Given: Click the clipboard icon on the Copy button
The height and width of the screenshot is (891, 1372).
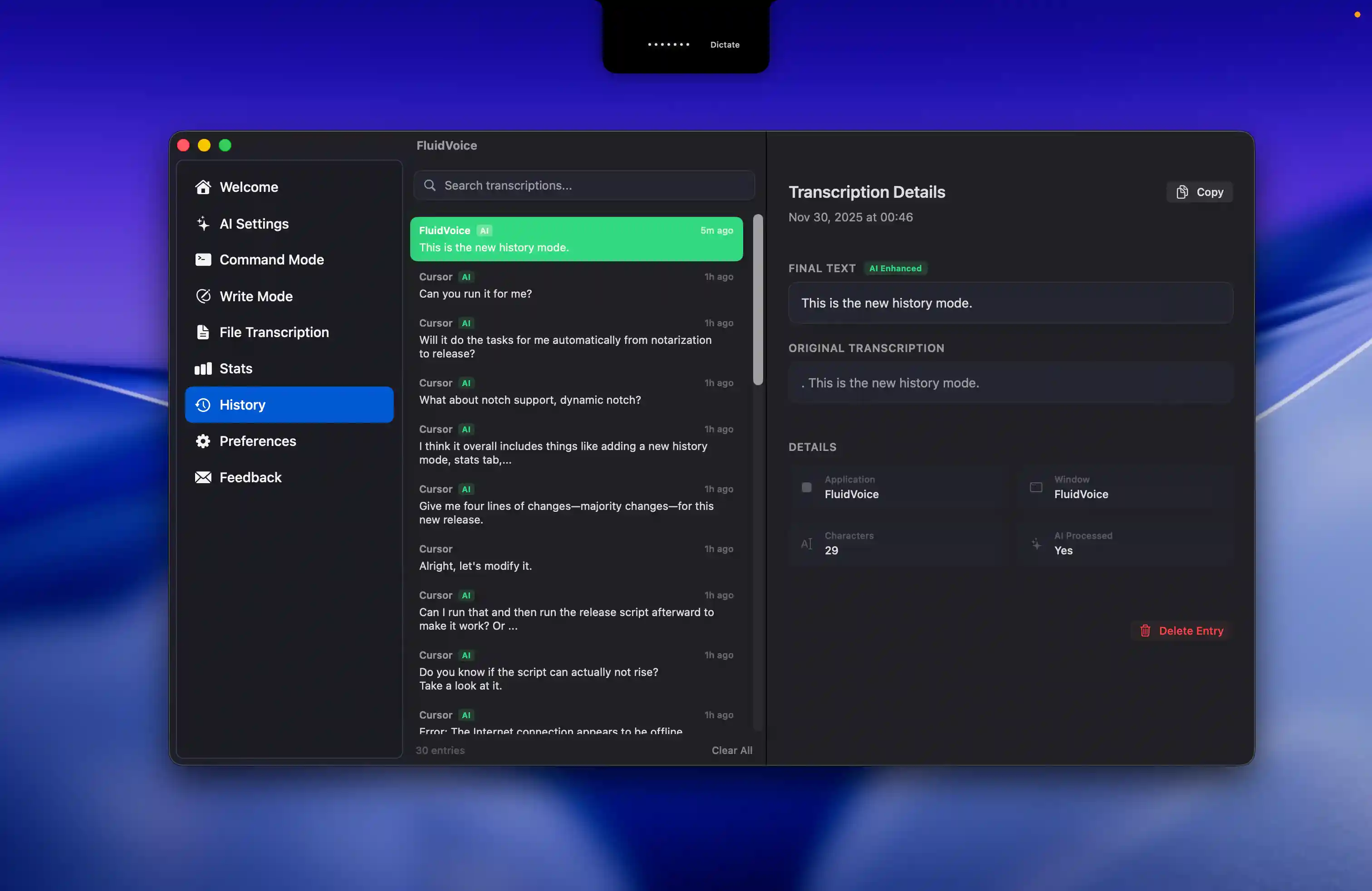Looking at the screenshot, I should (1182, 192).
